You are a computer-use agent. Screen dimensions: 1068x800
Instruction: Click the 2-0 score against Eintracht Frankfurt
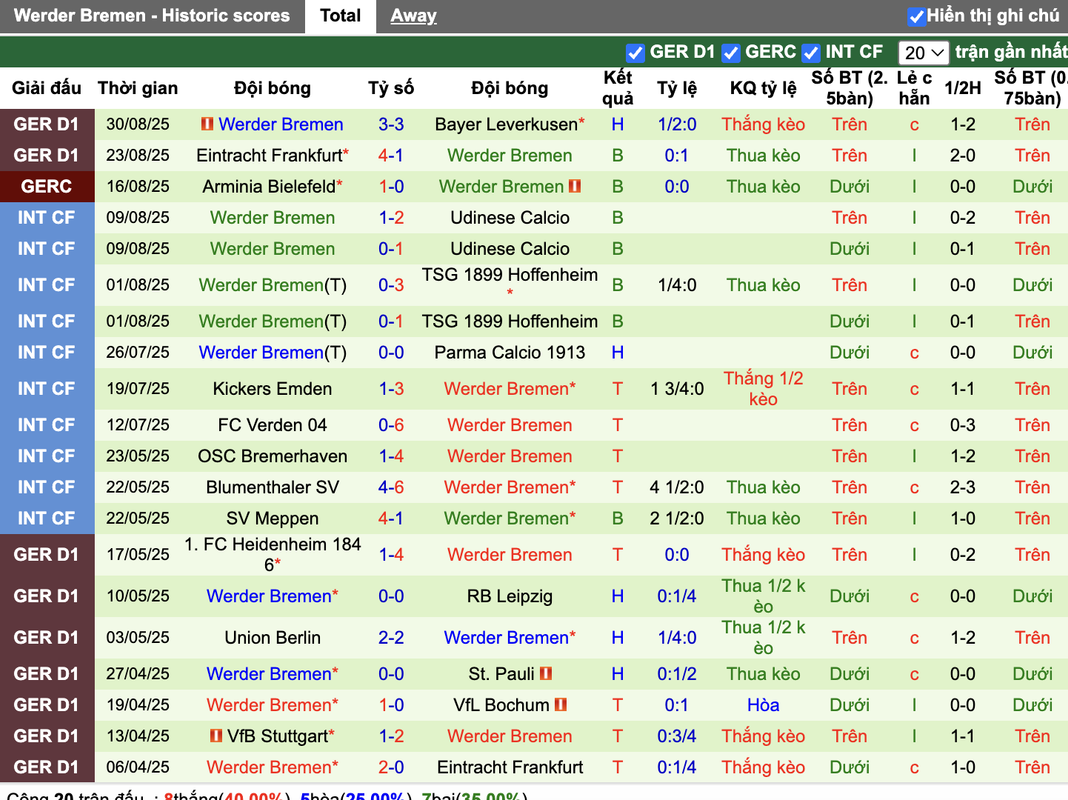point(391,767)
